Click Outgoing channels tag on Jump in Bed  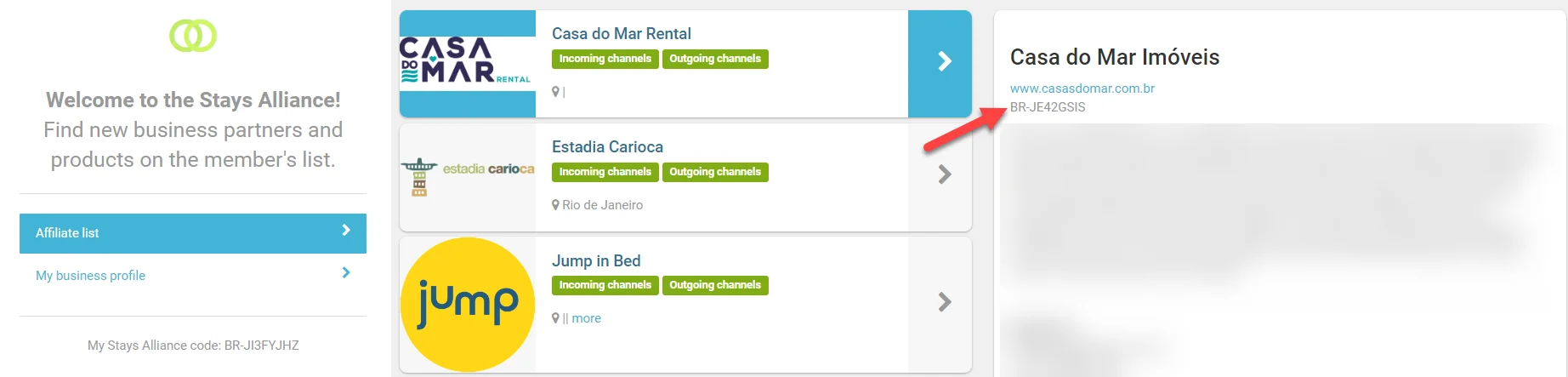(714, 285)
